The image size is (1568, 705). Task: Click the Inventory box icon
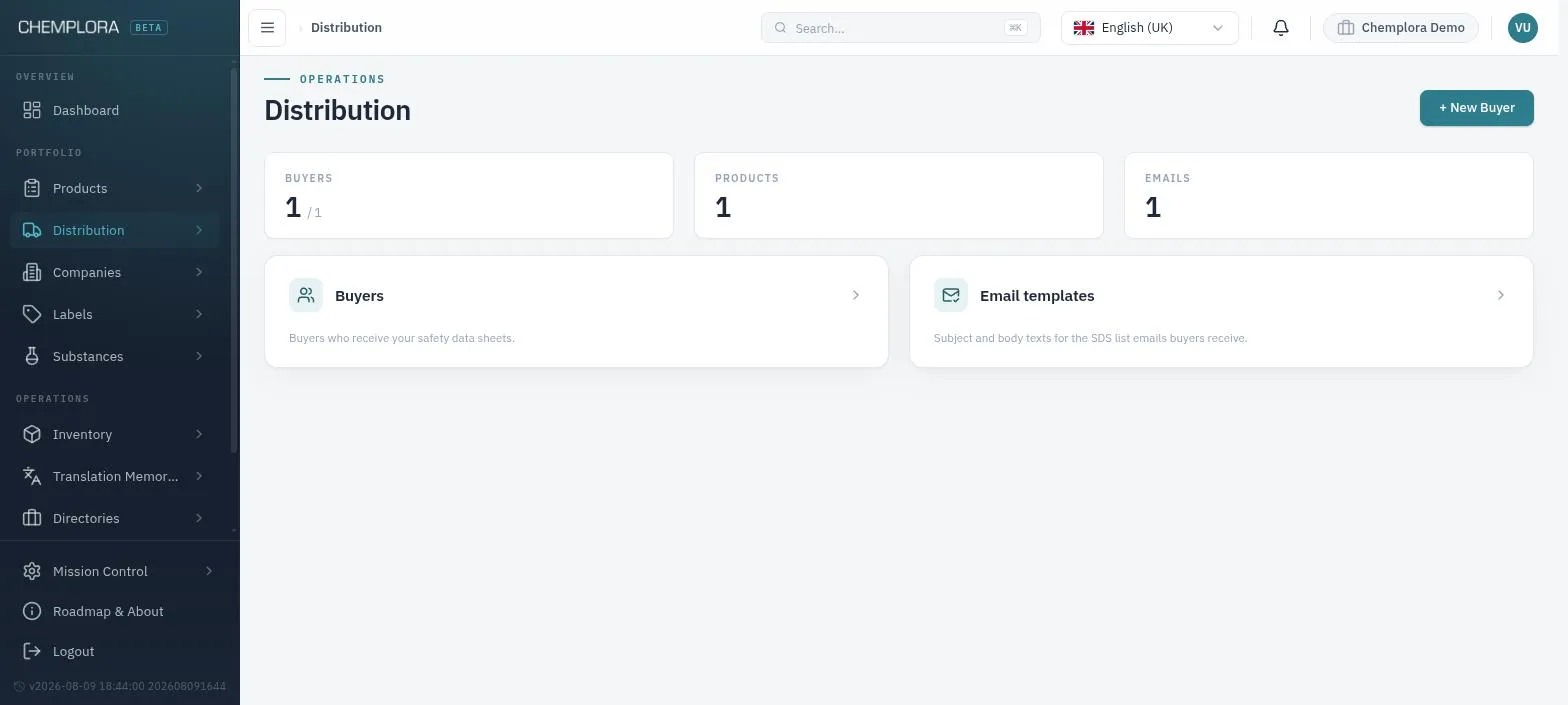pos(32,434)
